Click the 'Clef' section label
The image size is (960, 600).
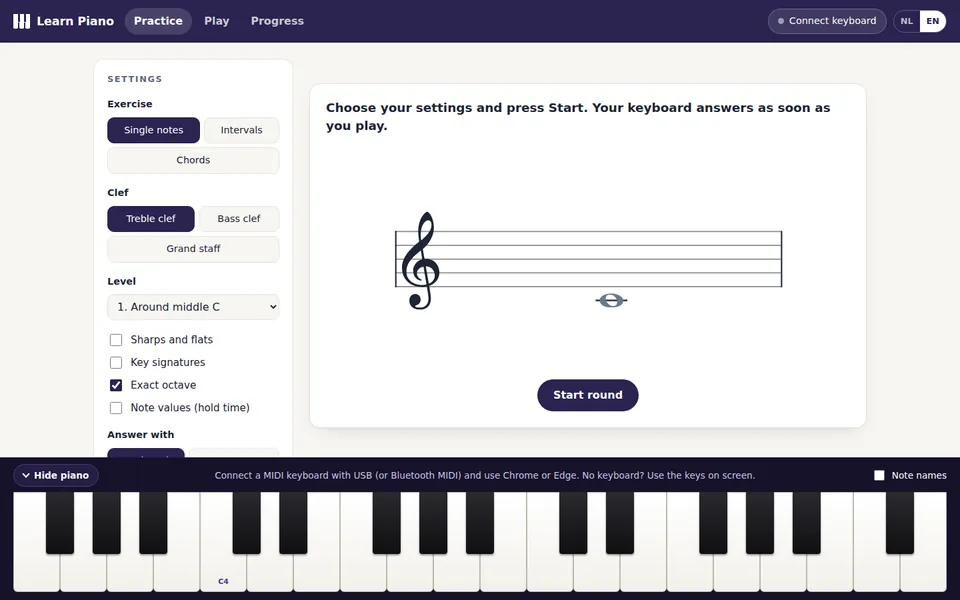click(118, 193)
